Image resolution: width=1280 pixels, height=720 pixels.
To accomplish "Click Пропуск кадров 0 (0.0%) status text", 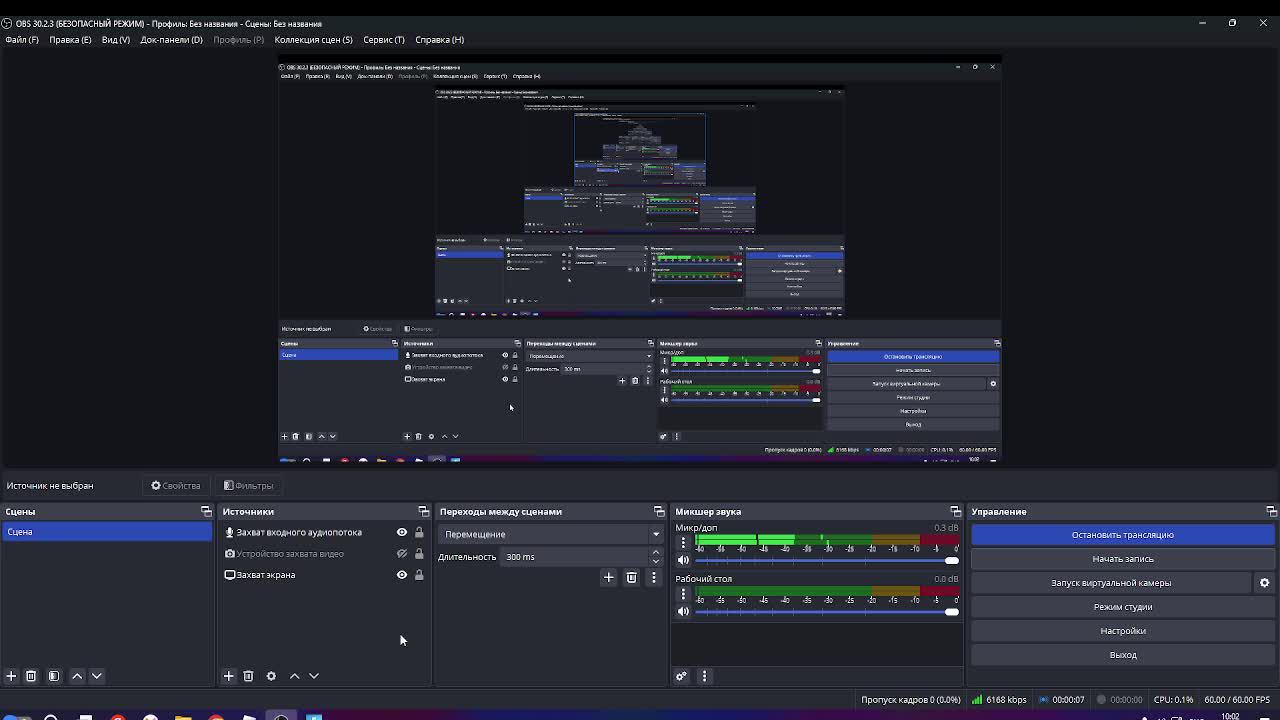I will [910, 700].
